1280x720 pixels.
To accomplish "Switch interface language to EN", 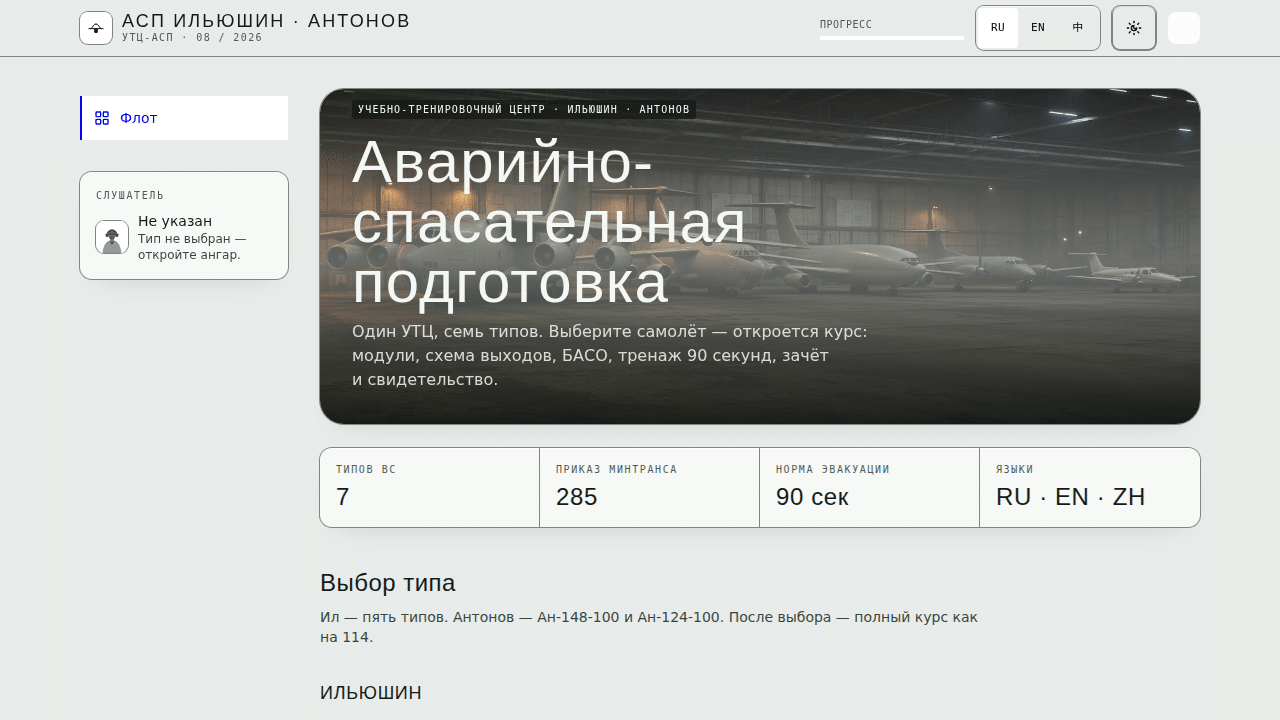I will (x=1038, y=28).
